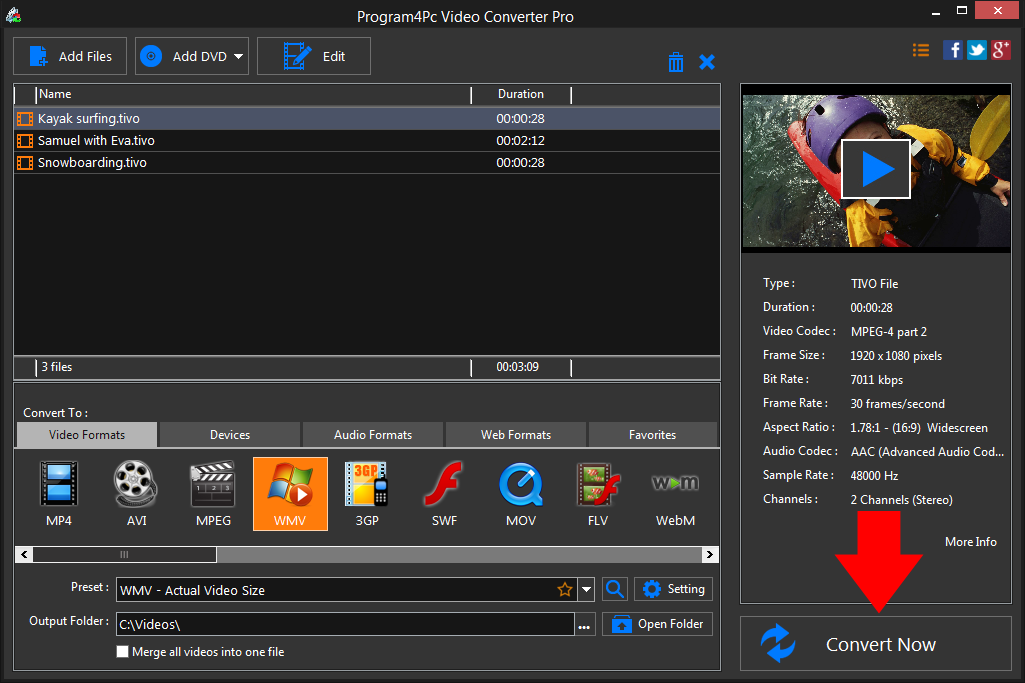Click the Convert Now button
1025x683 pixels.
pyautogui.click(x=875, y=644)
